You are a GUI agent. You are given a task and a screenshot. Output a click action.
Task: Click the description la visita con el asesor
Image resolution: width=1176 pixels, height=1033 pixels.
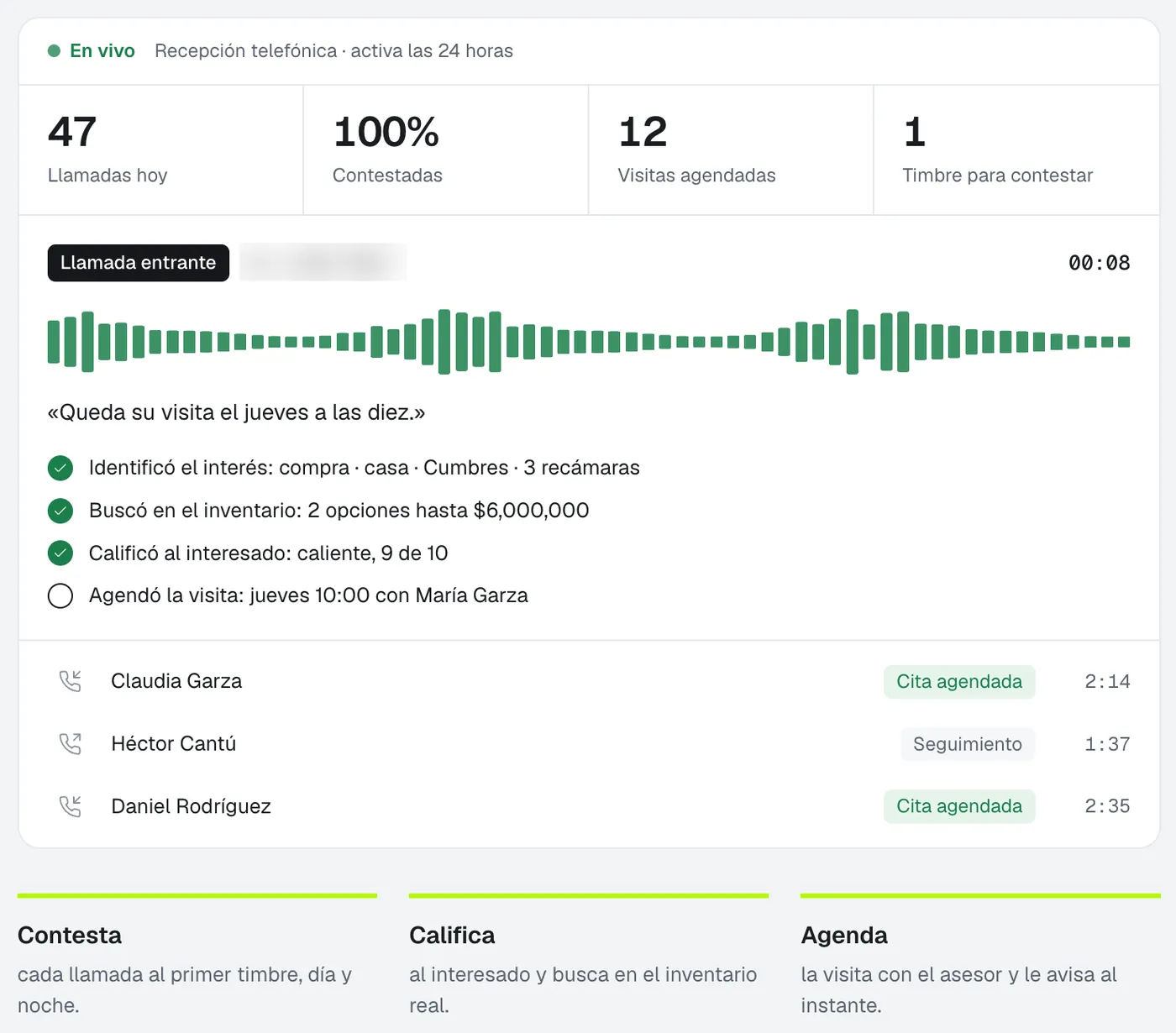959,990
